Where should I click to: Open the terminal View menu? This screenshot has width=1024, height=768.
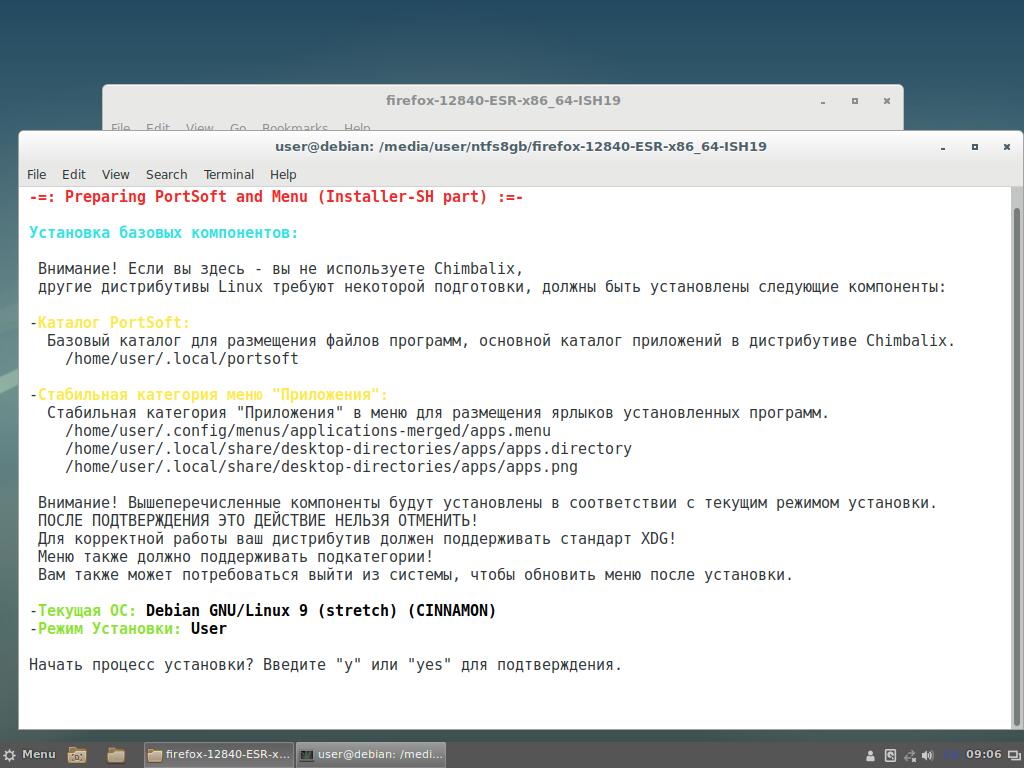[116, 174]
